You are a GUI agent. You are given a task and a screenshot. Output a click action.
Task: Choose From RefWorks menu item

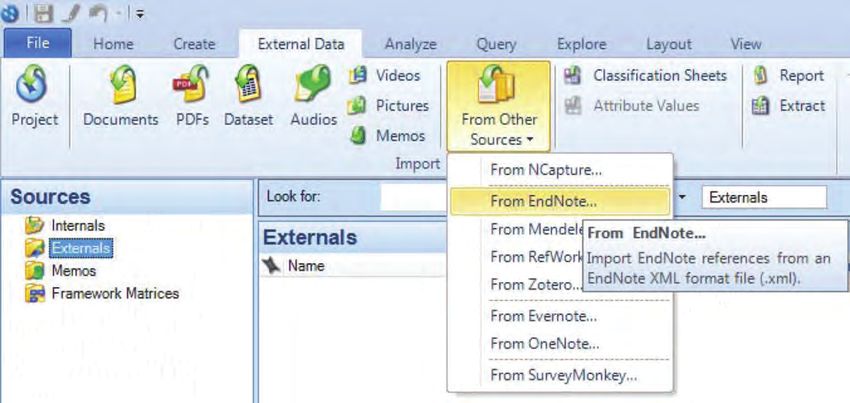pos(535,257)
